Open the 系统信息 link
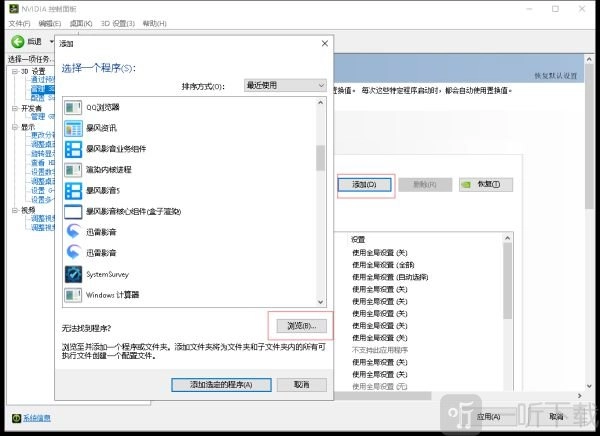This screenshot has height=436, width=600. click(x=36, y=417)
